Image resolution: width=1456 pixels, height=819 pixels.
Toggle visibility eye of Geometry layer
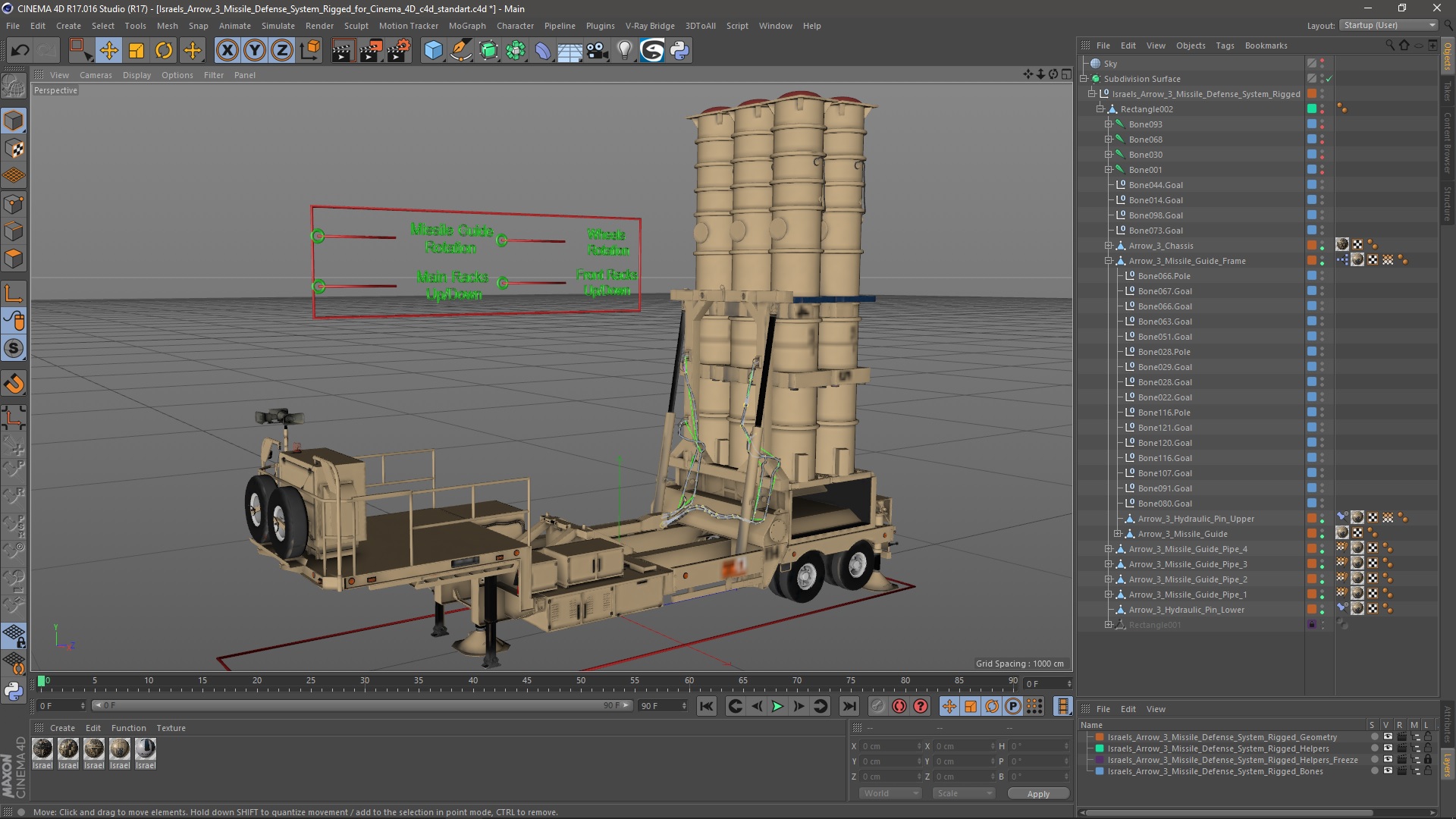coord(1388,737)
